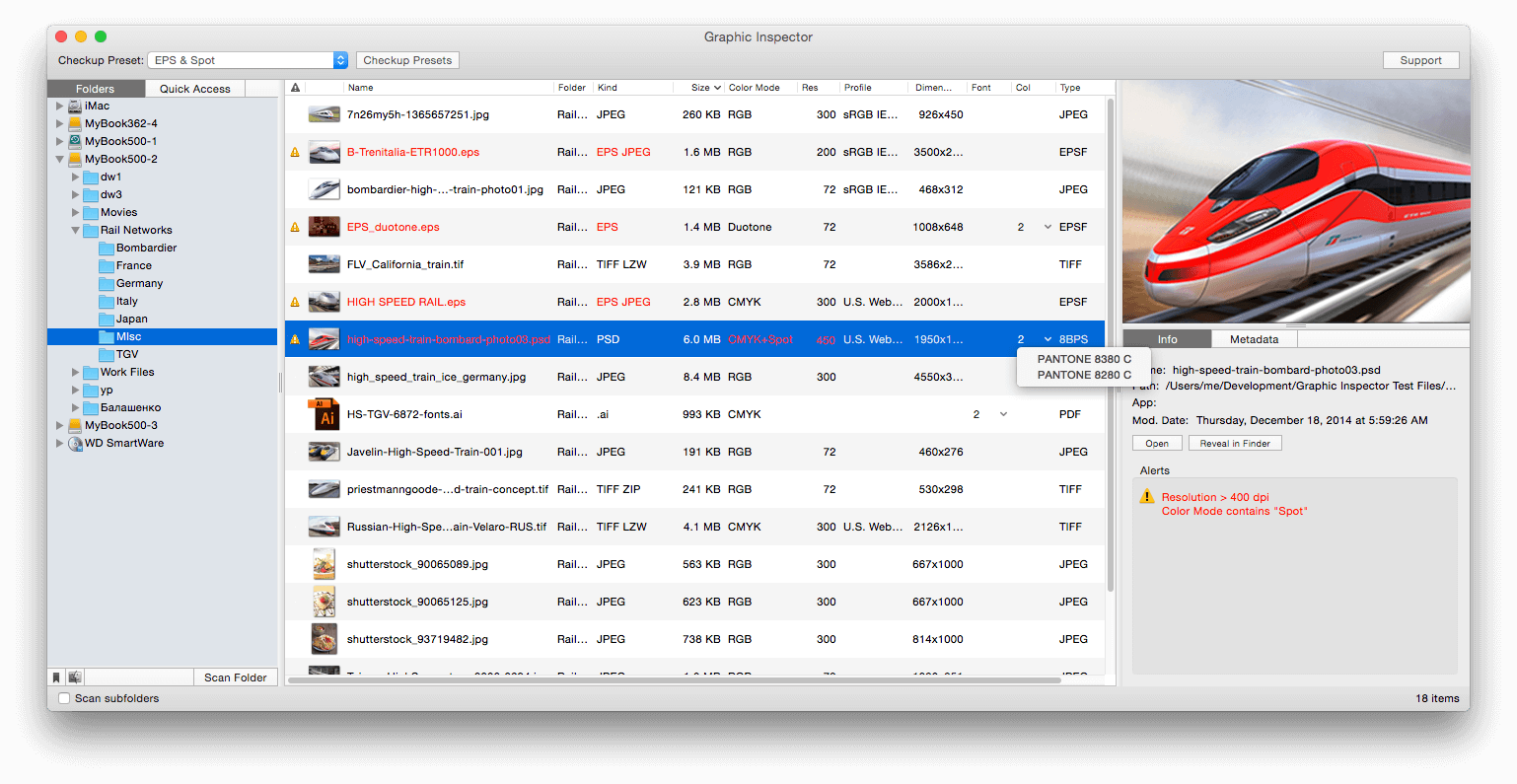This screenshot has width=1517, height=784.
Task: Click the warning icon next to EPS_duotone.eps
Action: tap(295, 227)
